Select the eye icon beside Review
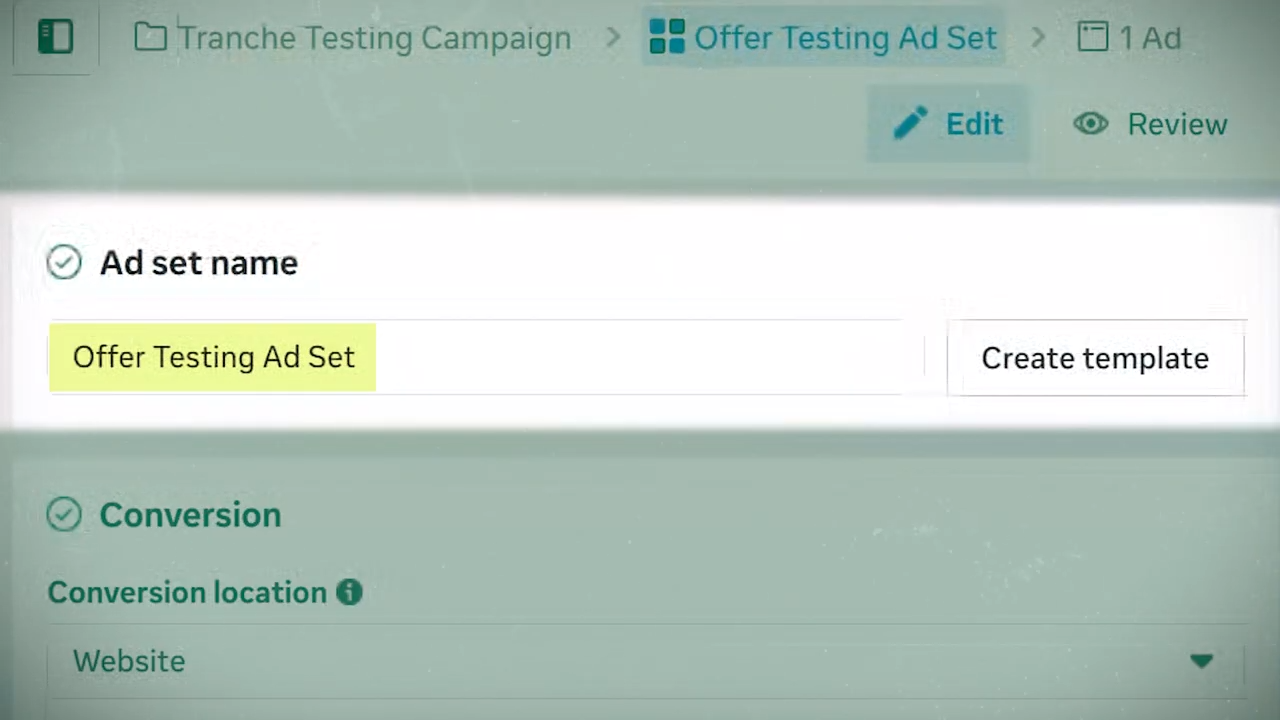The width and height of the screenshot is (1280, 720). click(1091, 123)
